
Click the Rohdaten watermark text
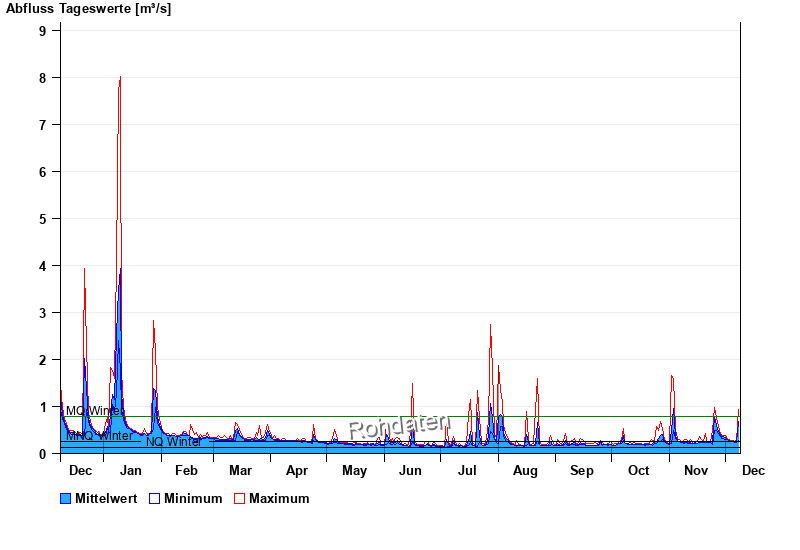coord(399,427)
